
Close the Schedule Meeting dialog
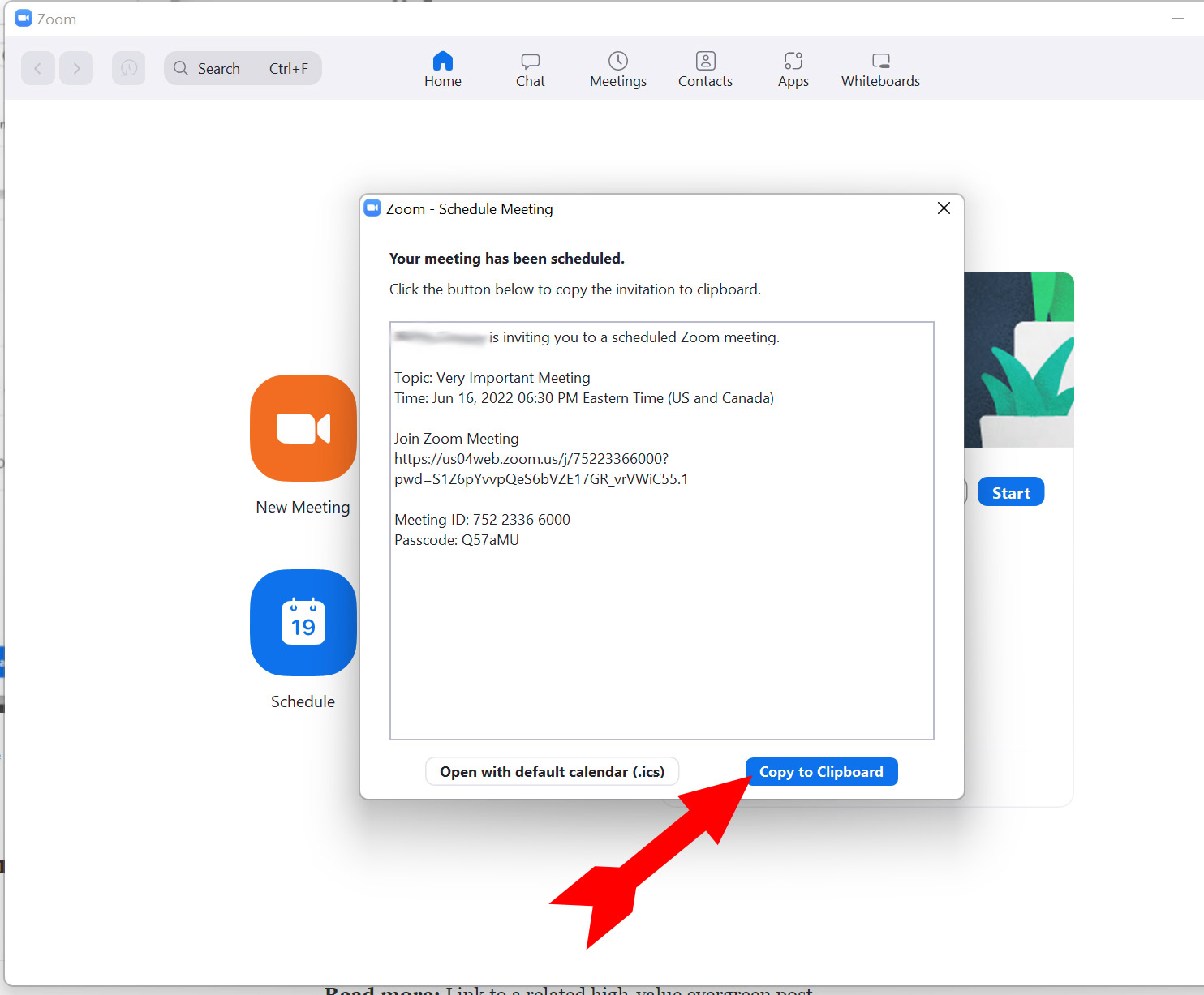[944, 208]
